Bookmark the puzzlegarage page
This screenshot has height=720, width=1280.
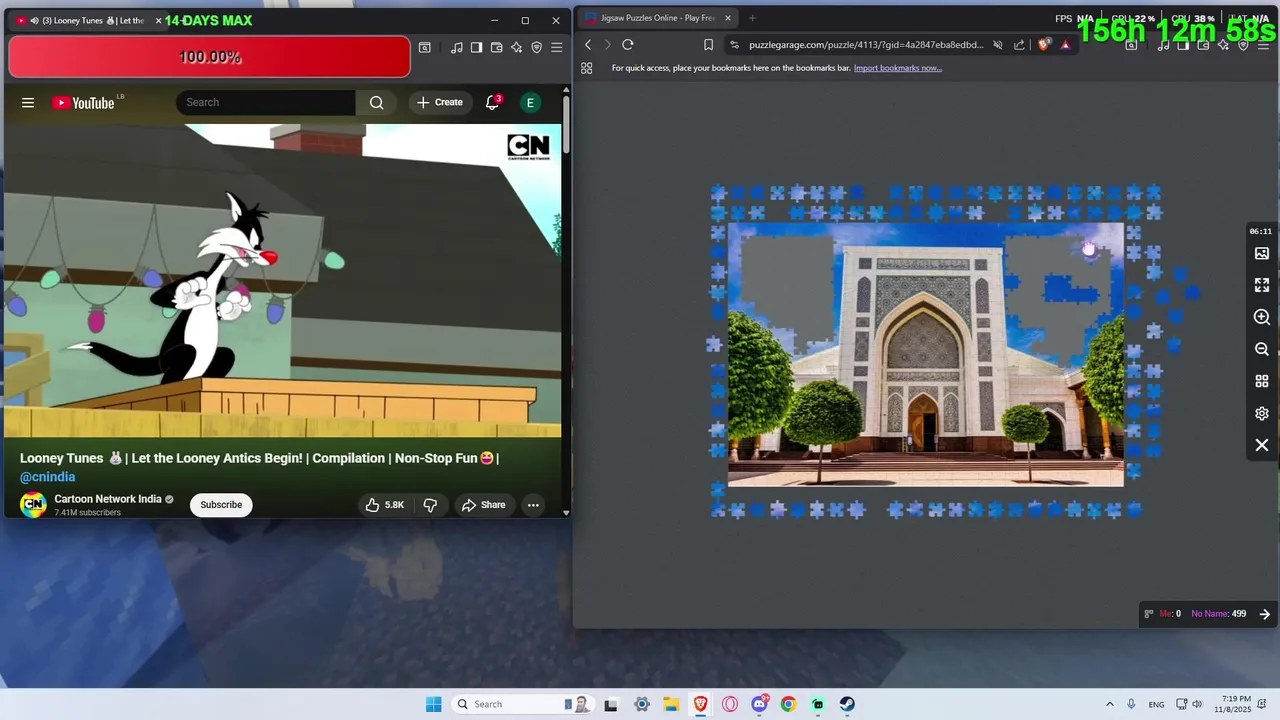(x=708, y=45)
